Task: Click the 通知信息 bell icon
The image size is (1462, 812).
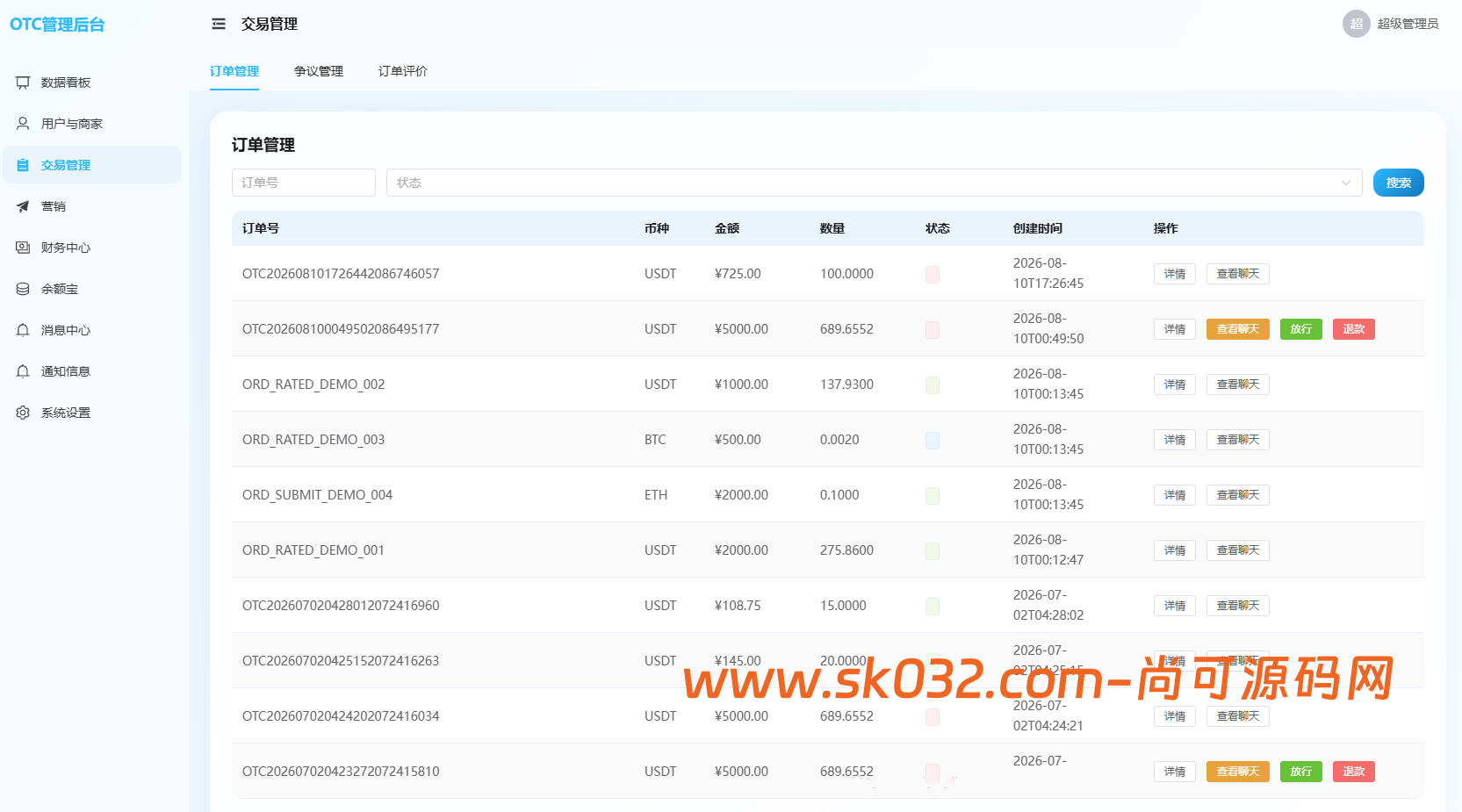Action: pos(23,371)
